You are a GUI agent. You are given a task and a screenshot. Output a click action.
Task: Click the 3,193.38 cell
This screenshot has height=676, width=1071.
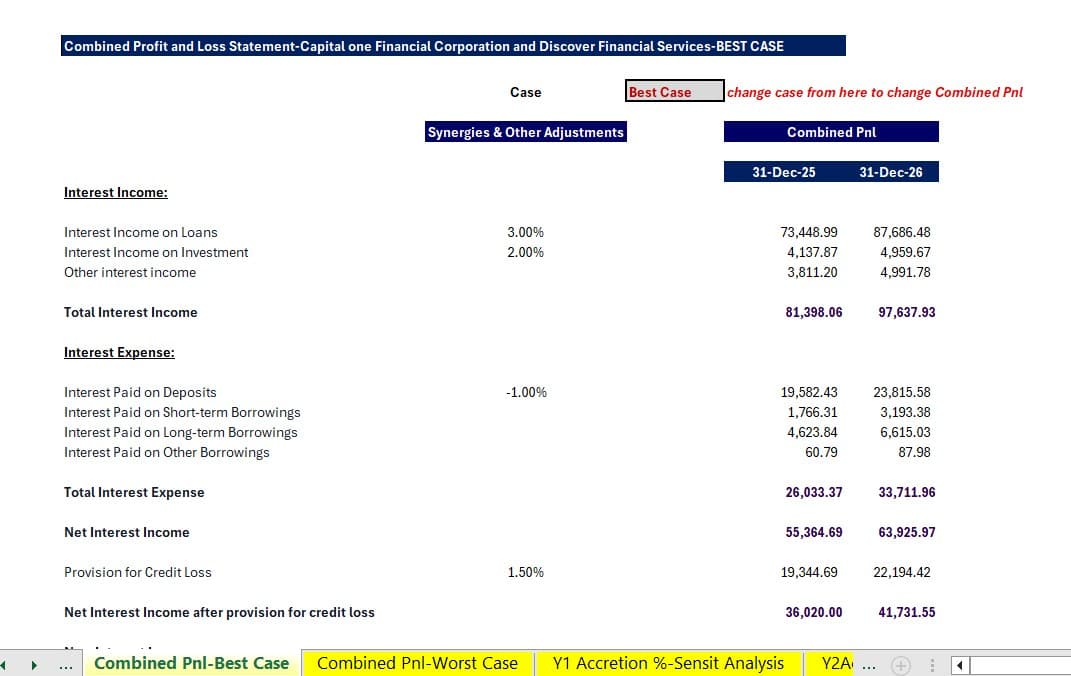pos(905,412)
